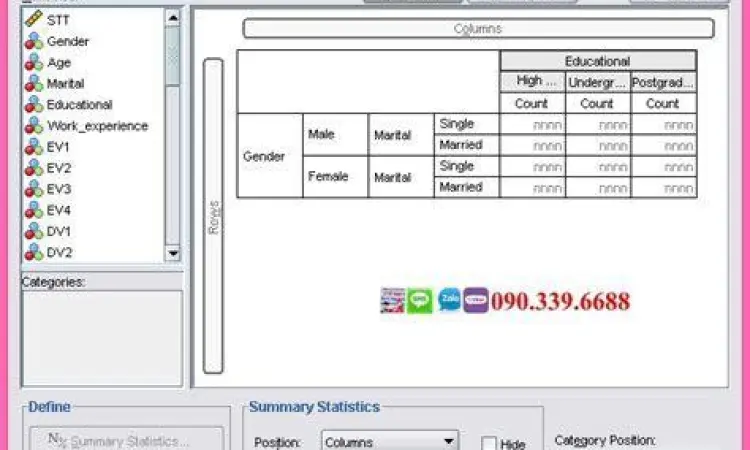Viewport: 750px width, 450px height.
Task: Select Work_experience in the variable list
Action: pyautogui.click(x=98, y=126)
